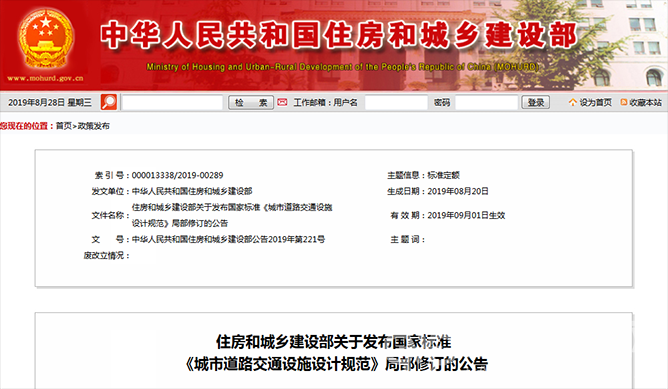Click the 主题信息 value 标准定额
Image resolution: width=668 pixels, height=389 pixels.
443,175
